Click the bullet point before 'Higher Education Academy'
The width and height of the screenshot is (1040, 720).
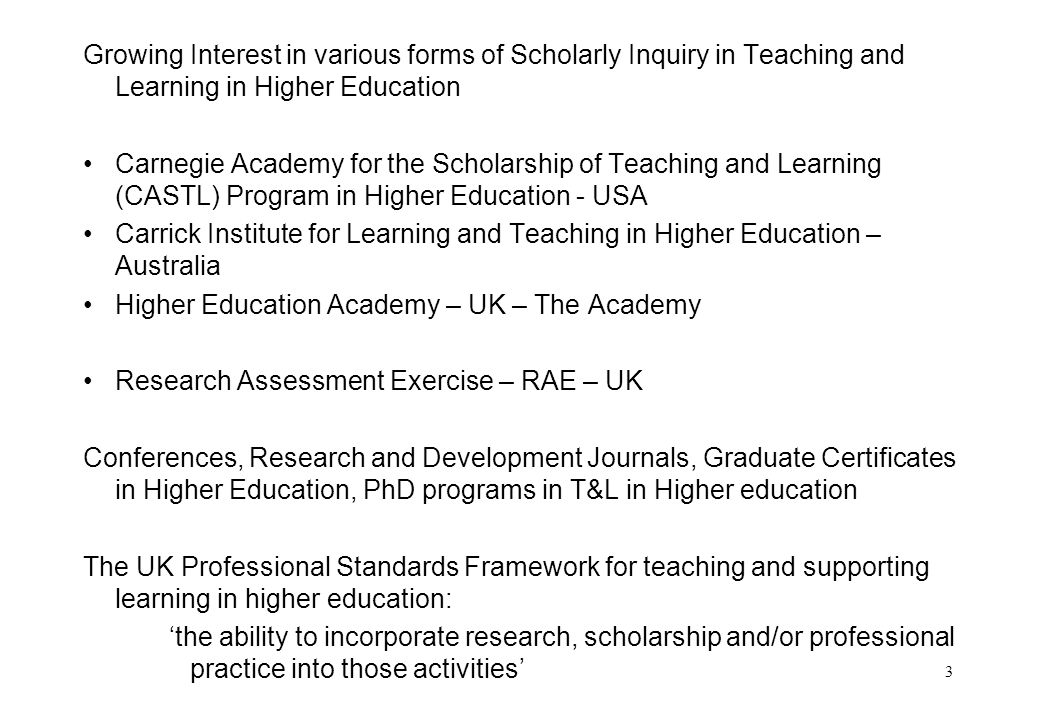(x=88, y=306)
